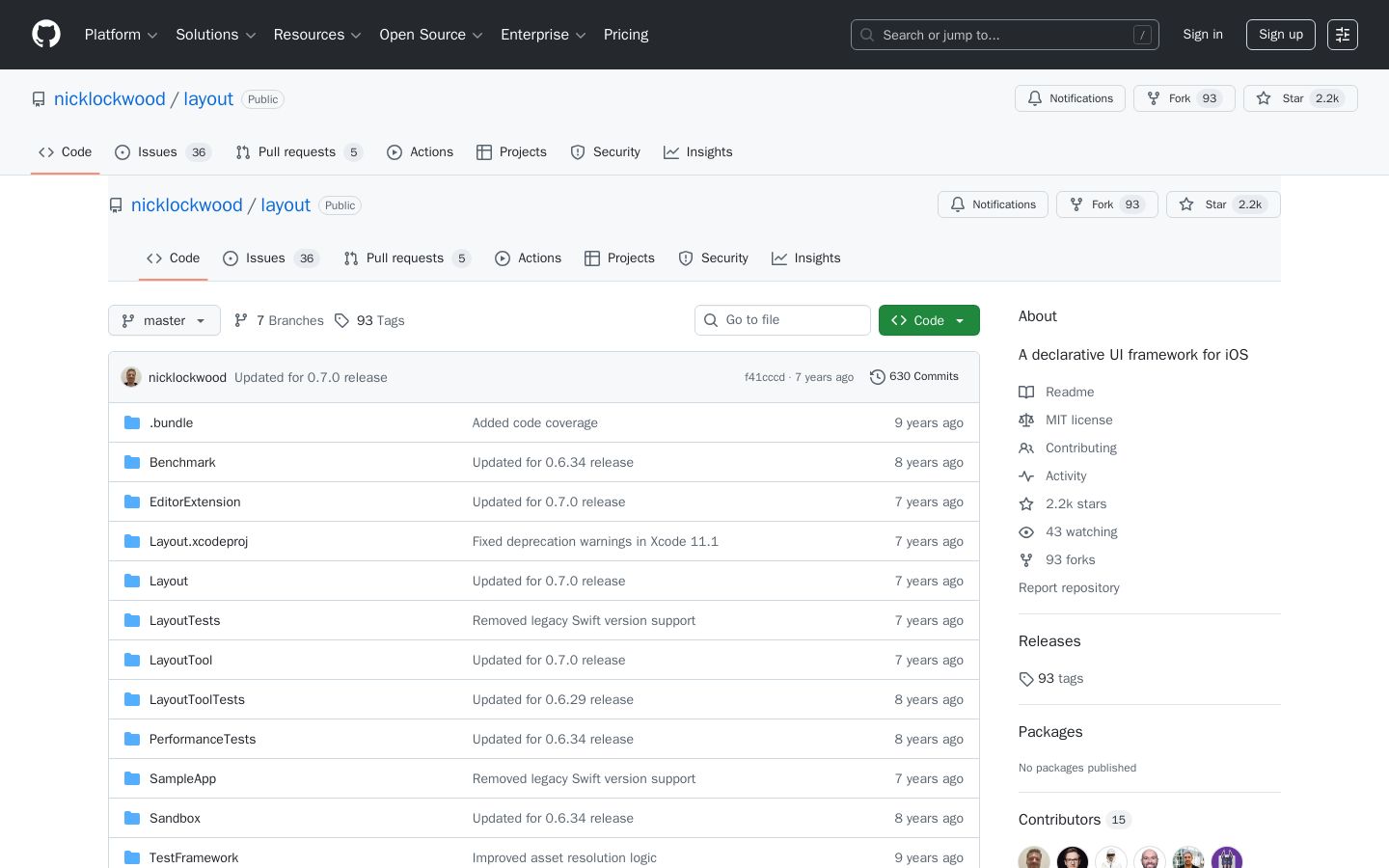The image size is (1389, 868).
Task: Click the SampleApp folder icon
Action: click(132, 778)
